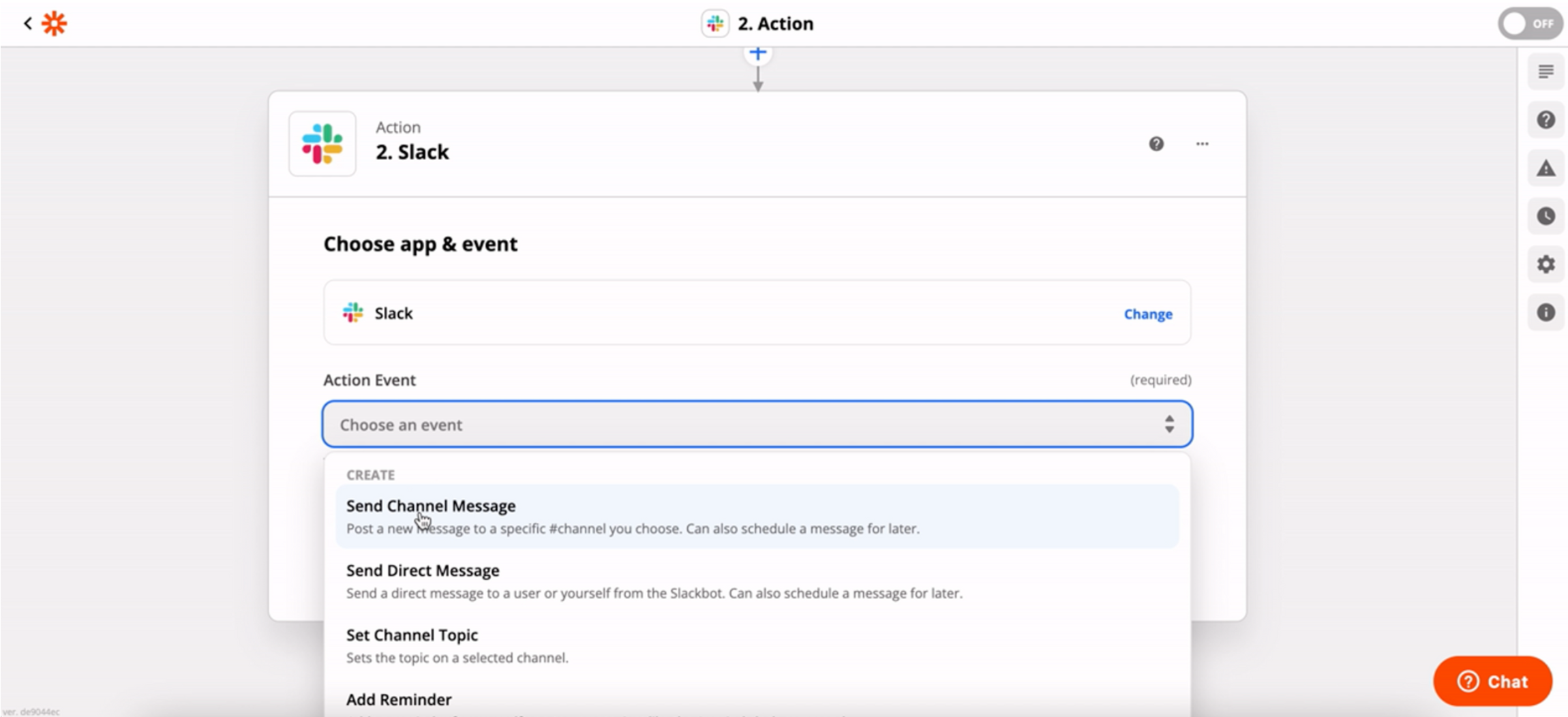Click the Slack app name in selector
1568x717 pixels.
point(393,314)
